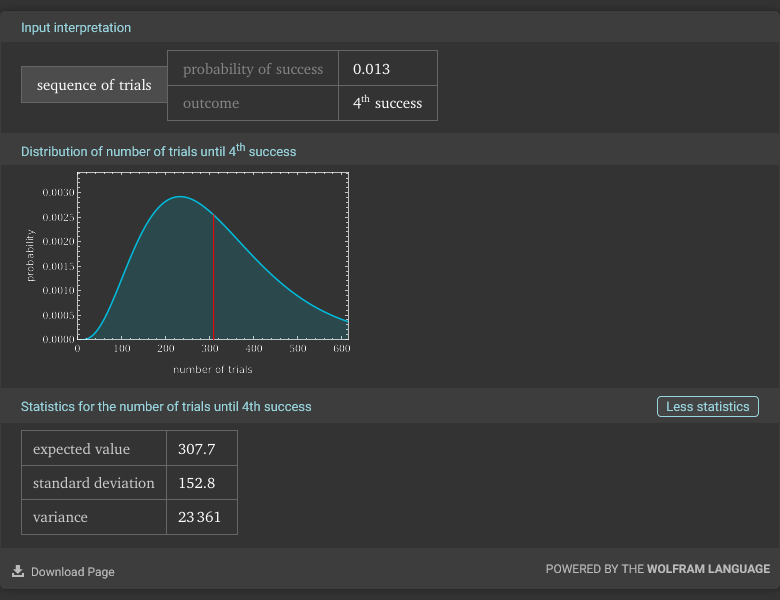Click the 'probability' y-axis label

pos(30,255)
